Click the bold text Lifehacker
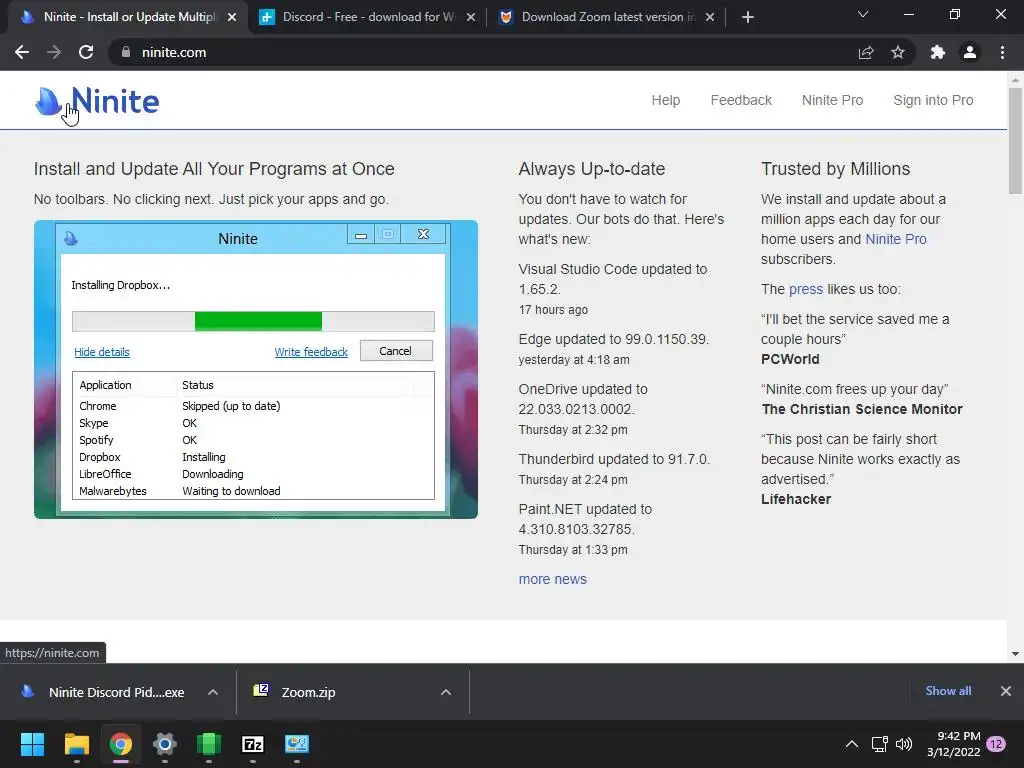This screenshot has height=768, width=1024. coord(796,499)
